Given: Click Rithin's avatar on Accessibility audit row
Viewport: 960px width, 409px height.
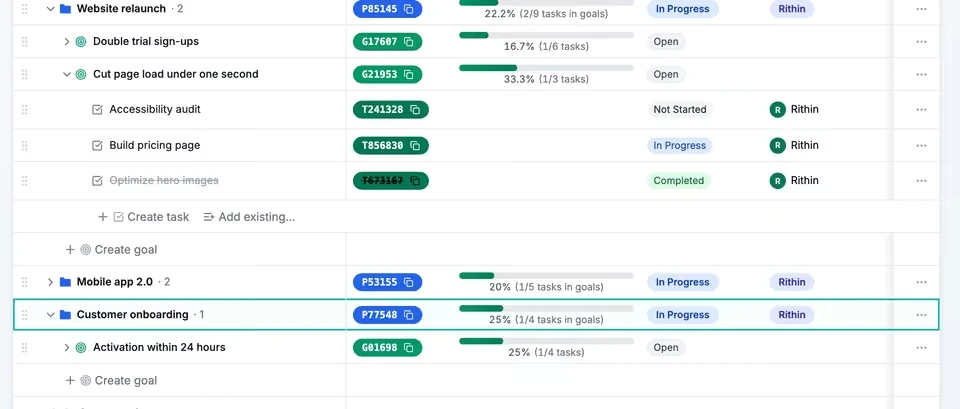Looking at the screenshot, I should (778, 110).
